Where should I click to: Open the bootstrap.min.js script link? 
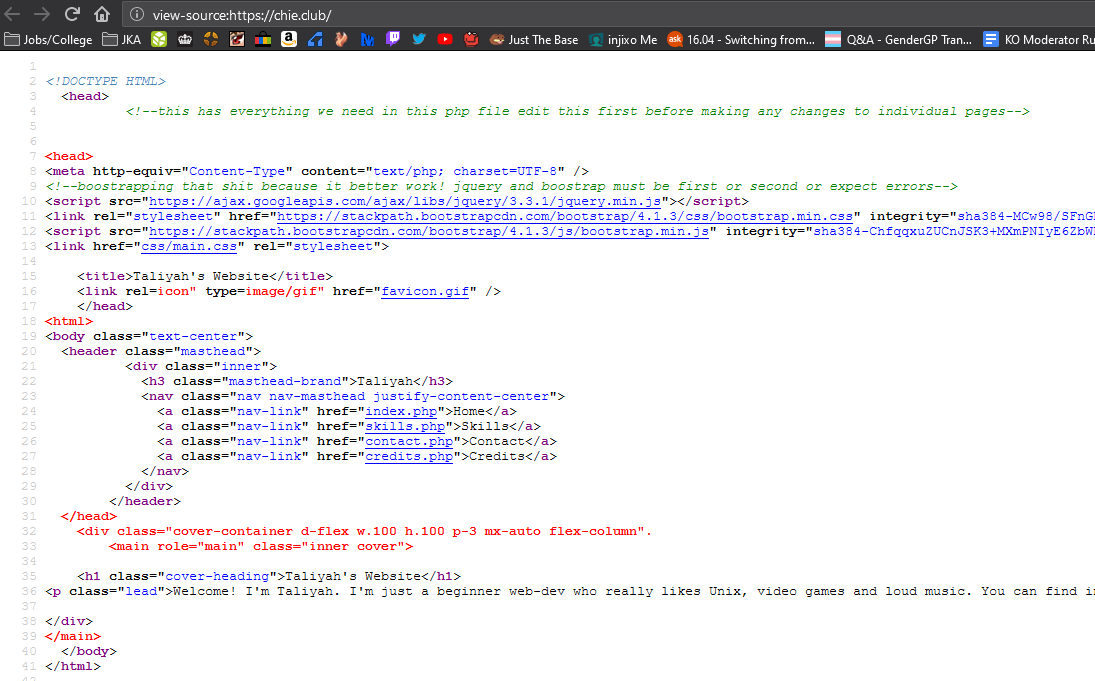pos(429,231)
